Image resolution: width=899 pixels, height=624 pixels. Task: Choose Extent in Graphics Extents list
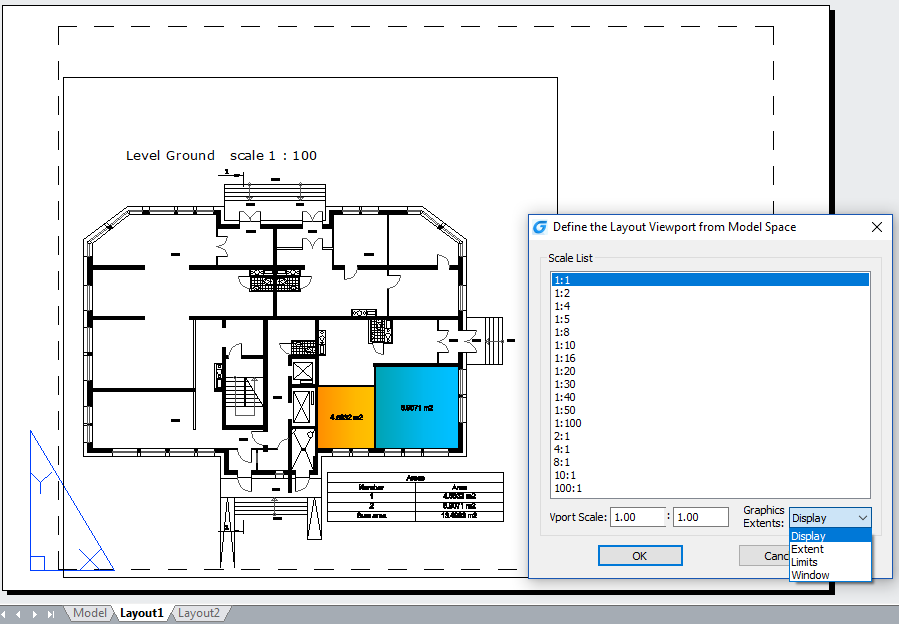pos(830,549)
